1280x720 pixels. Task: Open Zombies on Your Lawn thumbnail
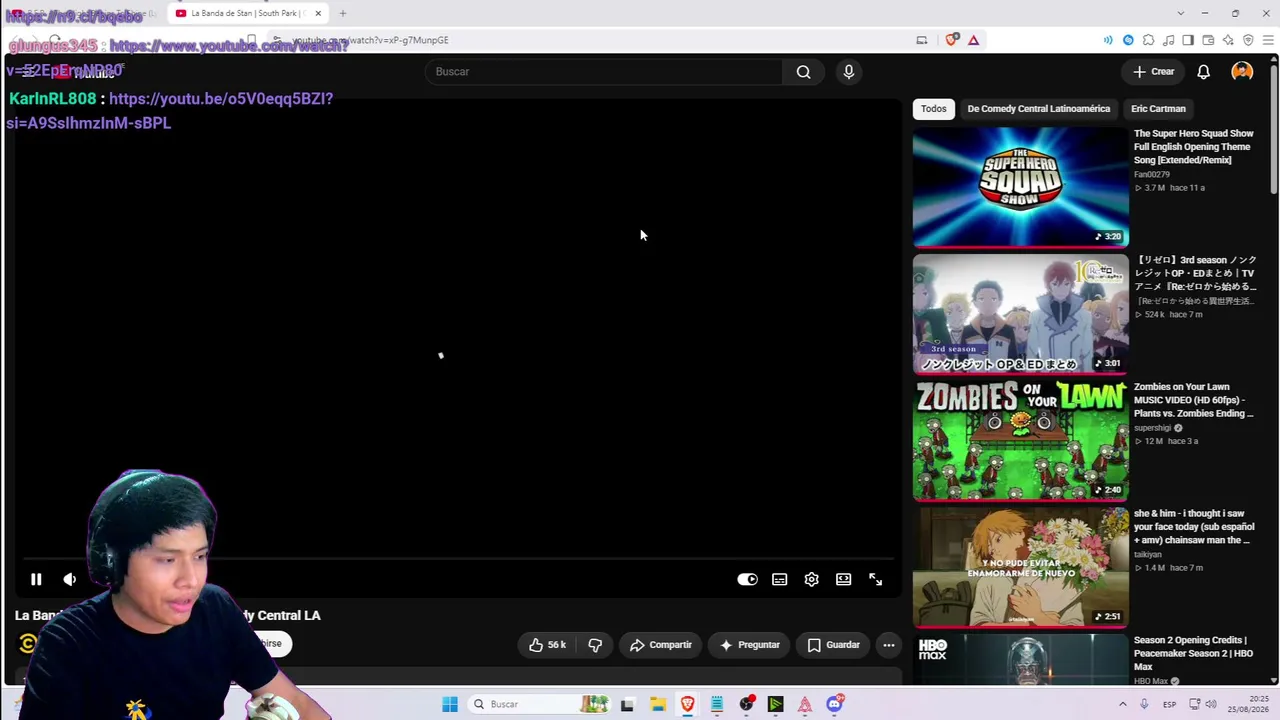click(1021, 440)
